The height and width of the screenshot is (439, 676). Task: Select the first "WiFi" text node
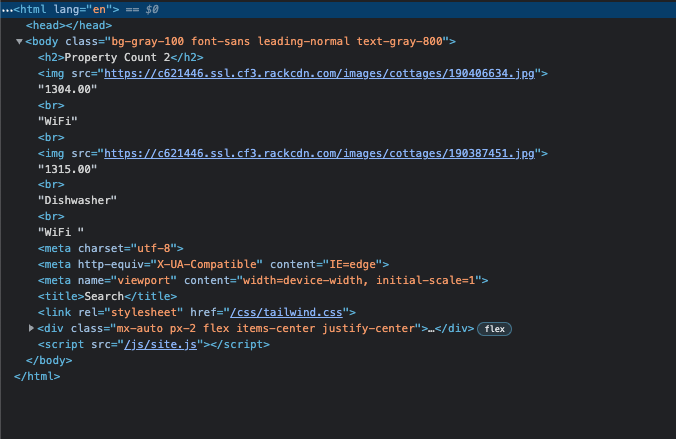(57, 121)
